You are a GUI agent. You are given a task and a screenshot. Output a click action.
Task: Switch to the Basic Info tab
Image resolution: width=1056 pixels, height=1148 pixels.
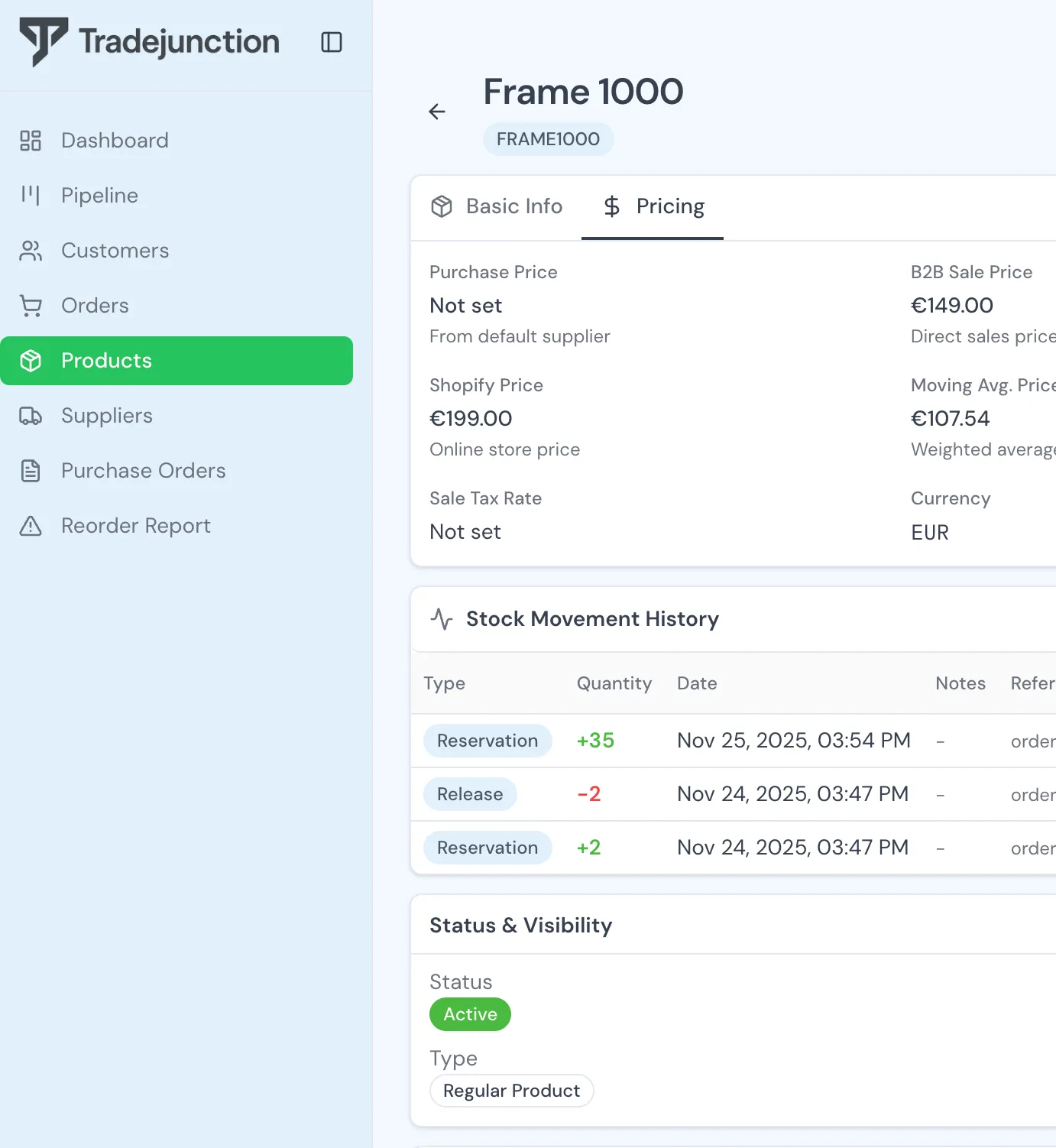[497, 207]
